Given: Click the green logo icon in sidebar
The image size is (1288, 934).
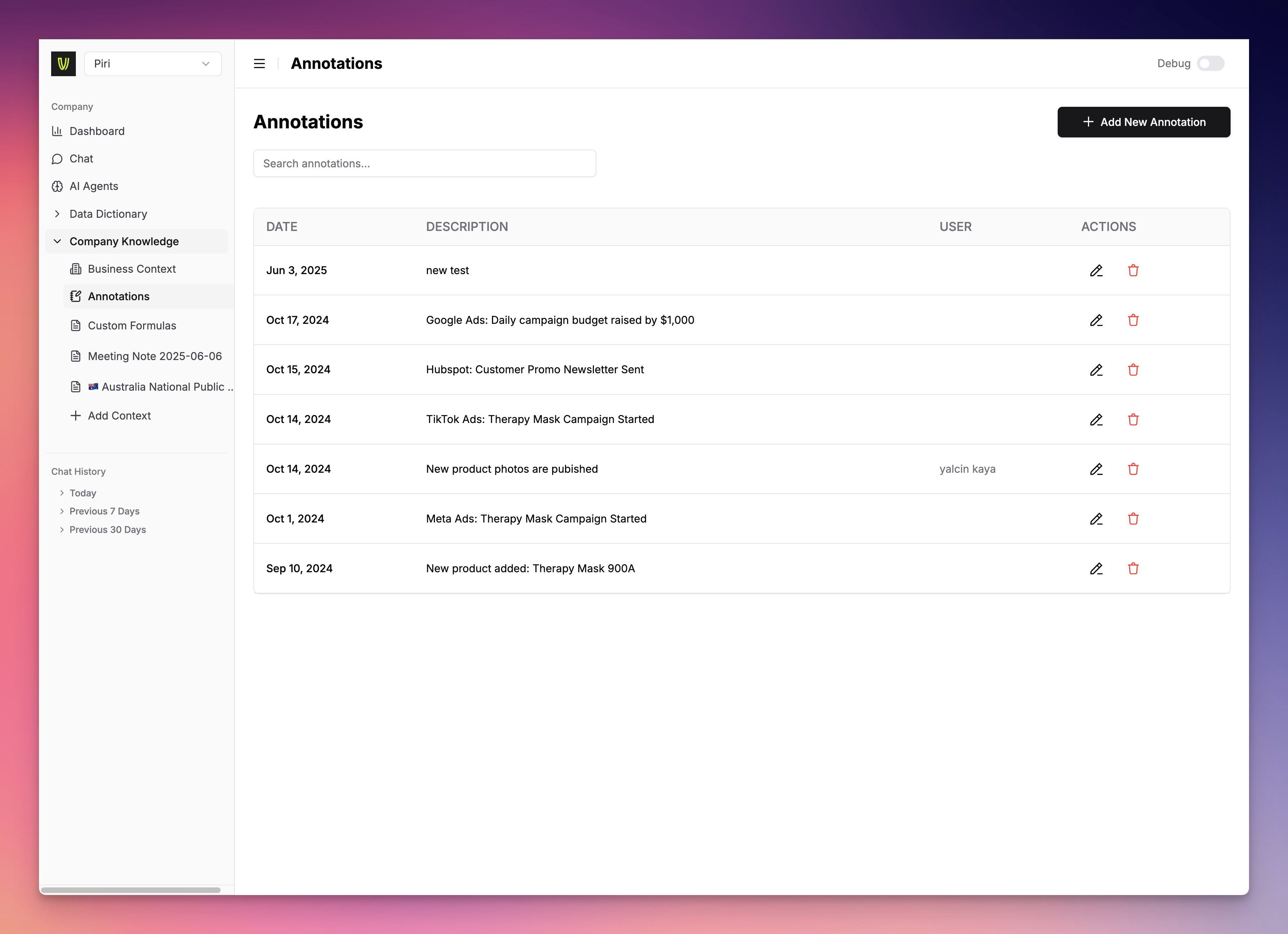Looking at the screenshot, I should coord(63,64).
